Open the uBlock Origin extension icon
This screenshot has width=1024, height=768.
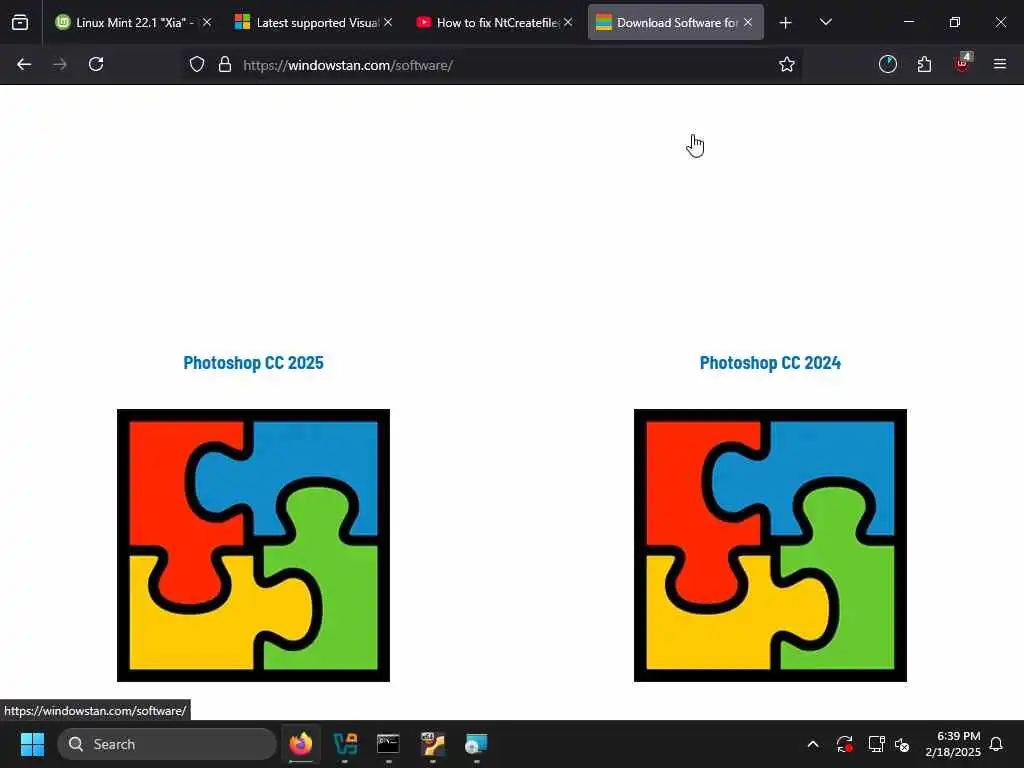tap(962, 63)
